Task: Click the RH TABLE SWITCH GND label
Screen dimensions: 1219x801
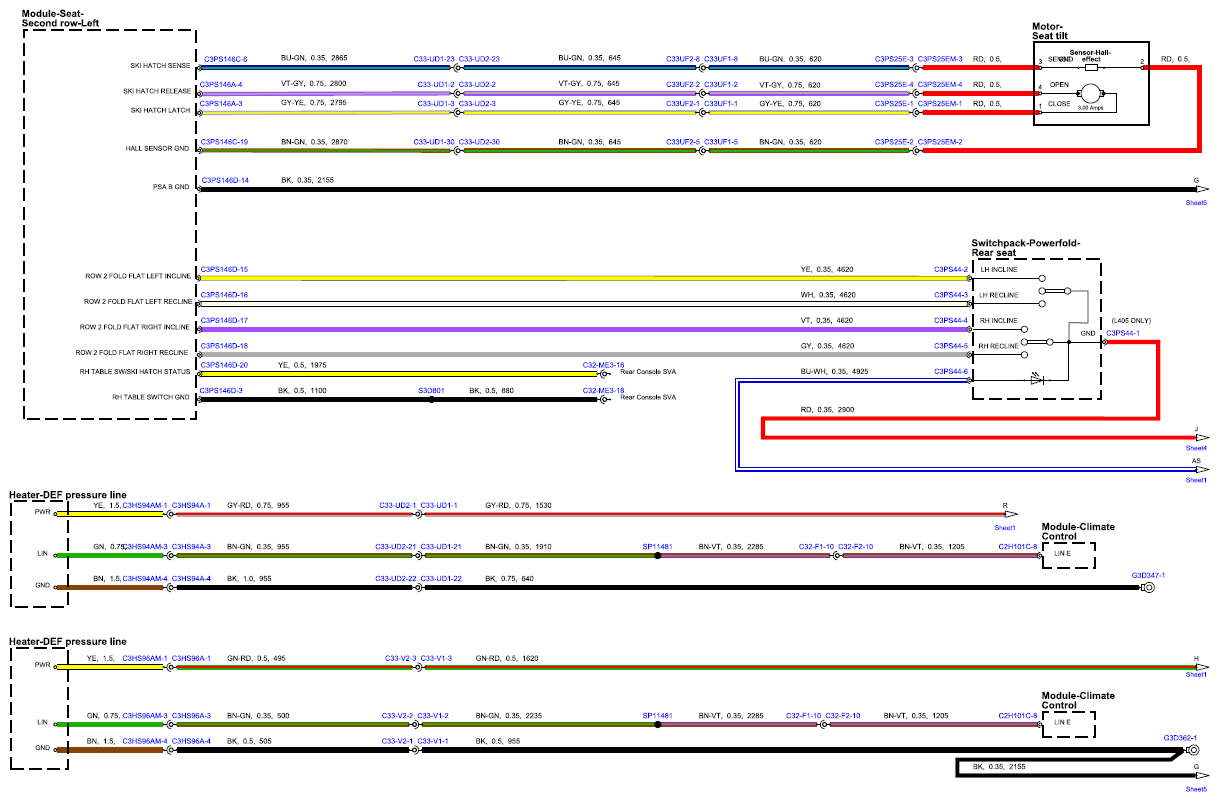Action: 150,397
